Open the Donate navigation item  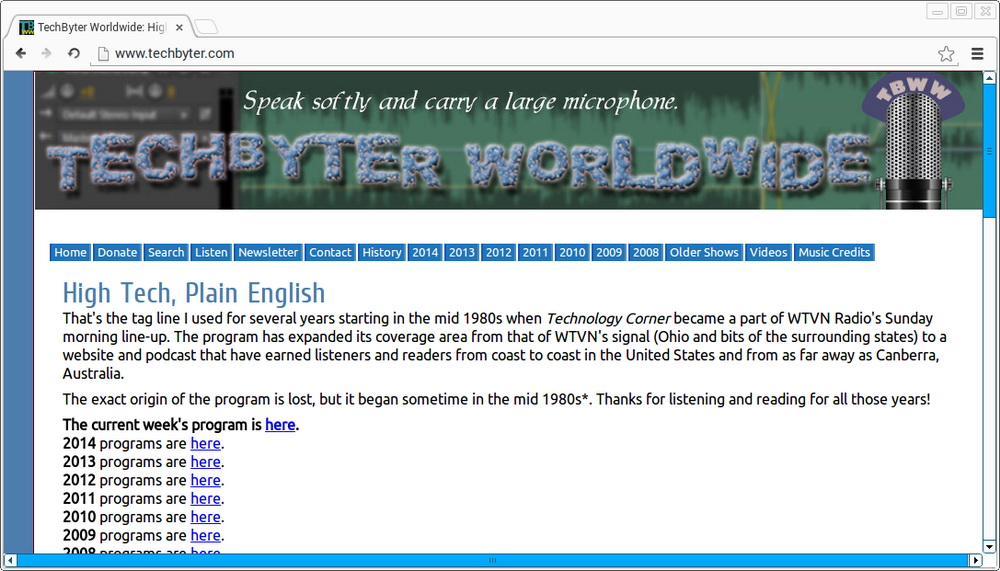117,252
